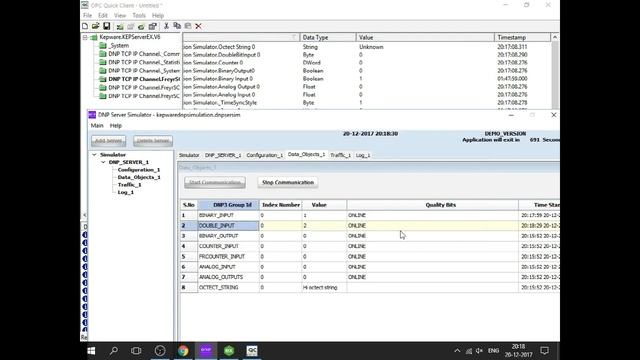640x360 pixels.
Task: Switch to the Configuration_1 tab
Action: click(264, 155)
